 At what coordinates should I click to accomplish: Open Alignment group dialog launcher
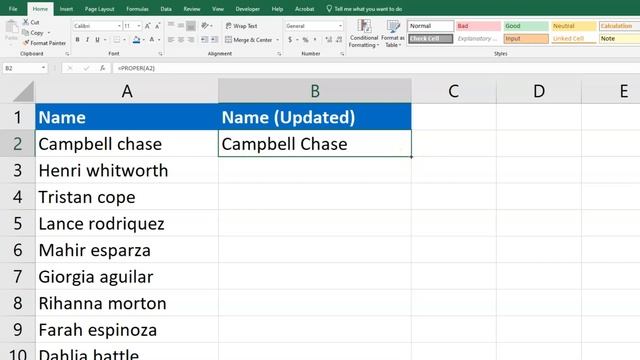(279, 54)
